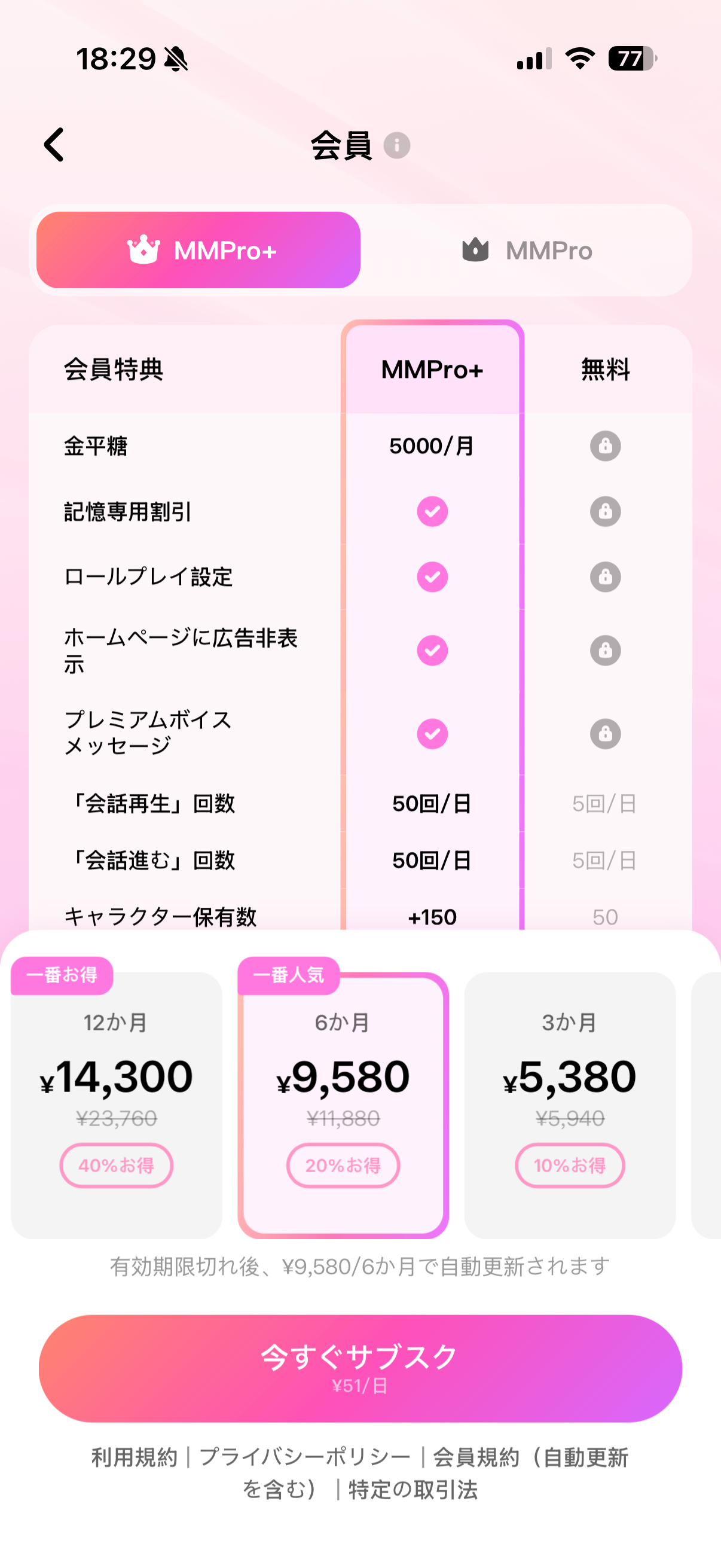Switch to the MMPro tab
Image resolution: width=721 pixels, height=1568 pixels.
tap(527, 250)
